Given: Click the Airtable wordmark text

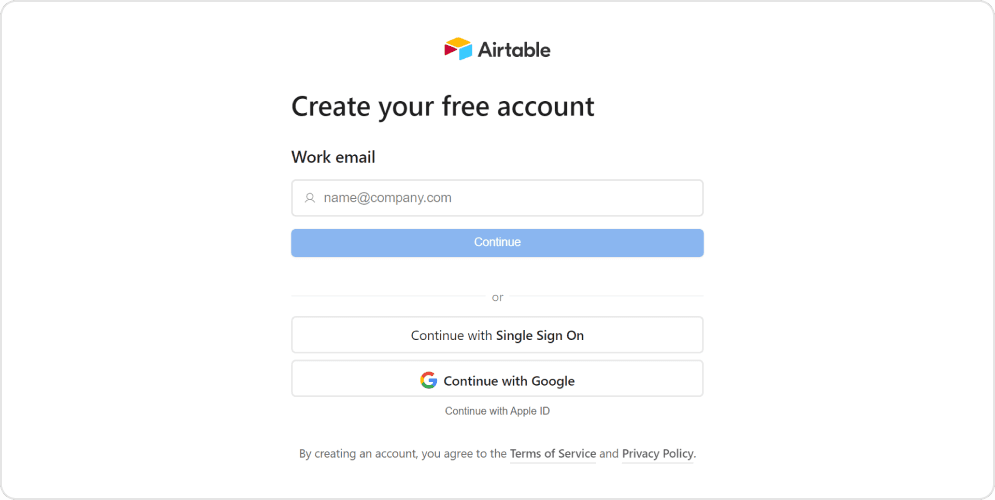Looking at the screenshot, I should (x=514, y=49).
